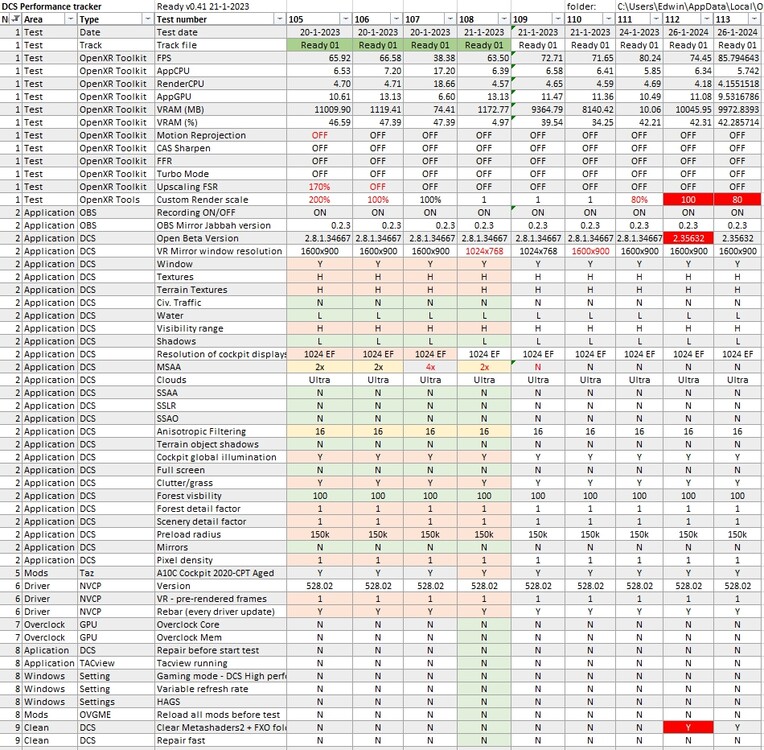Select the 'Motion Reprojection' cell
Screen dimensions: 764x750
coord(220,135)
